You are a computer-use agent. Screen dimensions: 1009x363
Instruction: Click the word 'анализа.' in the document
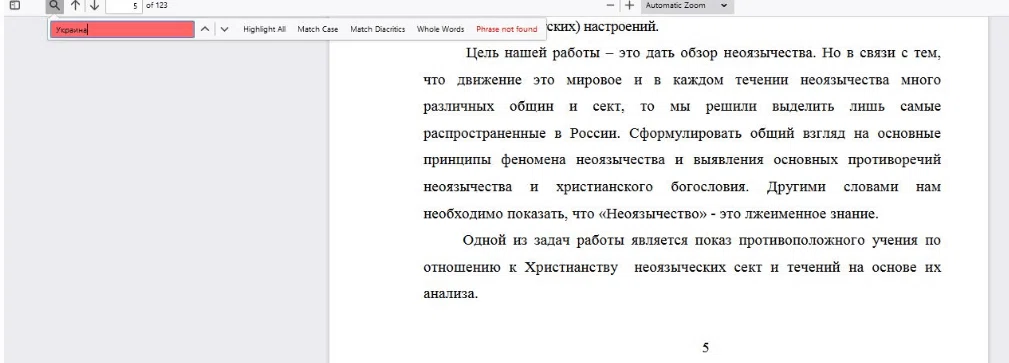coord(450,295)
